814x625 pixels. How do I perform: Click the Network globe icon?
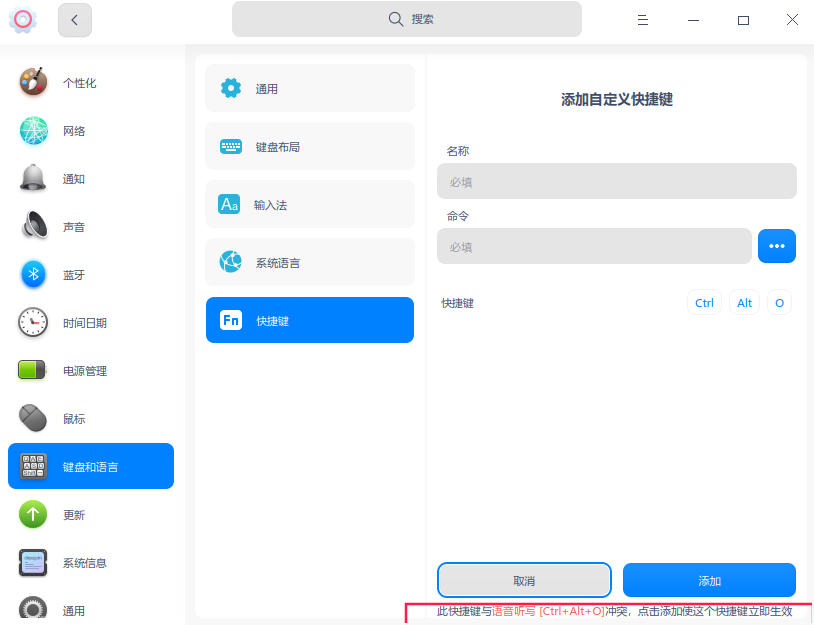coord(33,130)
